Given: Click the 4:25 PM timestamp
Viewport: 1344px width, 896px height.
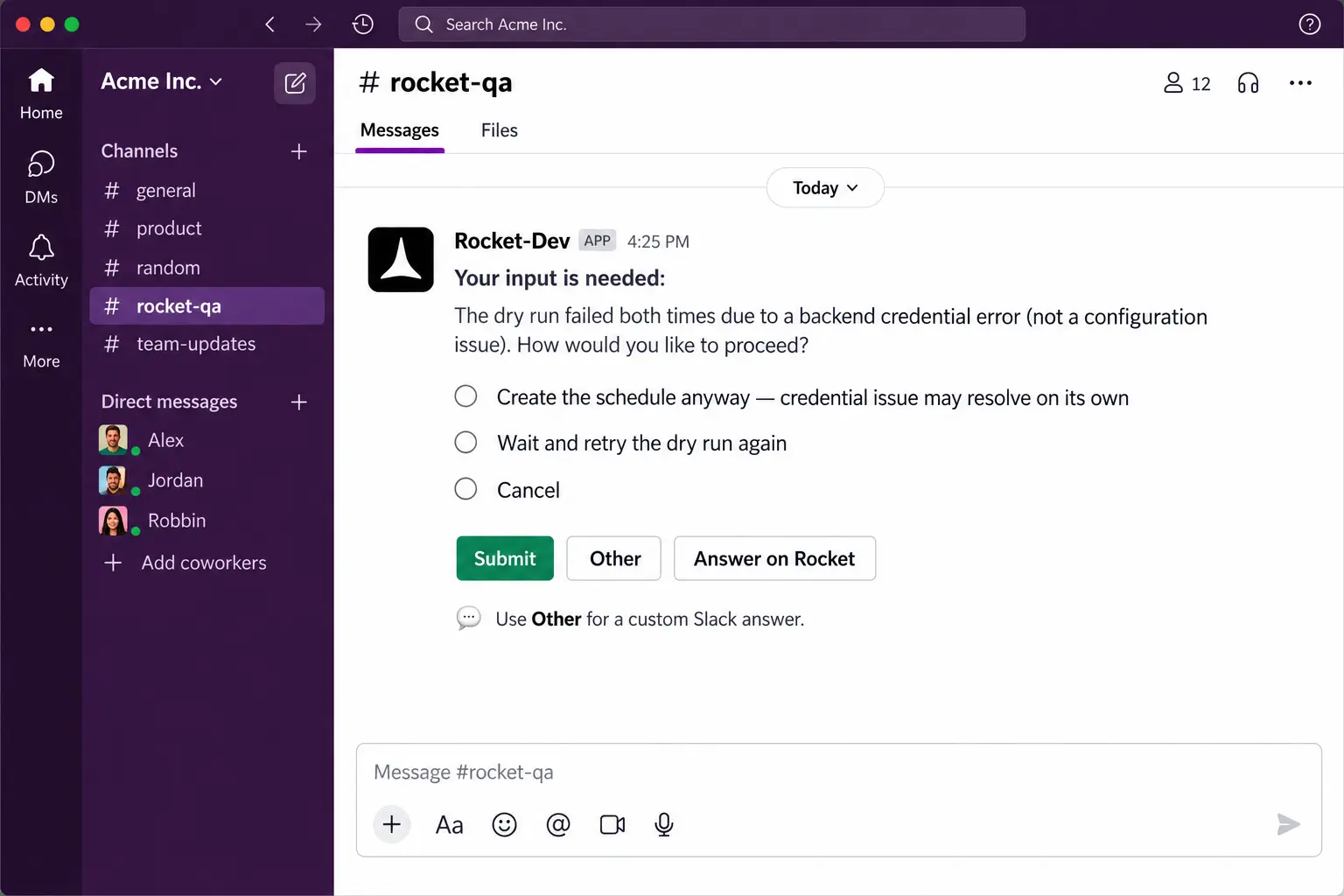Looking at the screenshot, I should [658, 241].
